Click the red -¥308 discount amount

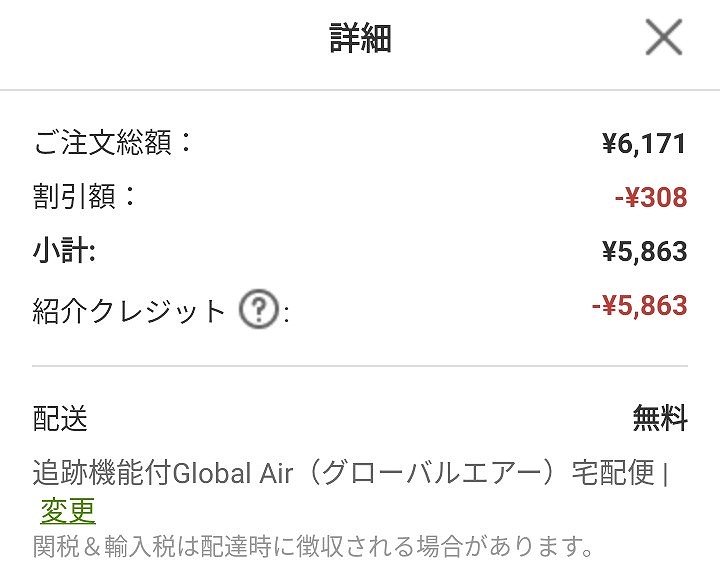650,198
